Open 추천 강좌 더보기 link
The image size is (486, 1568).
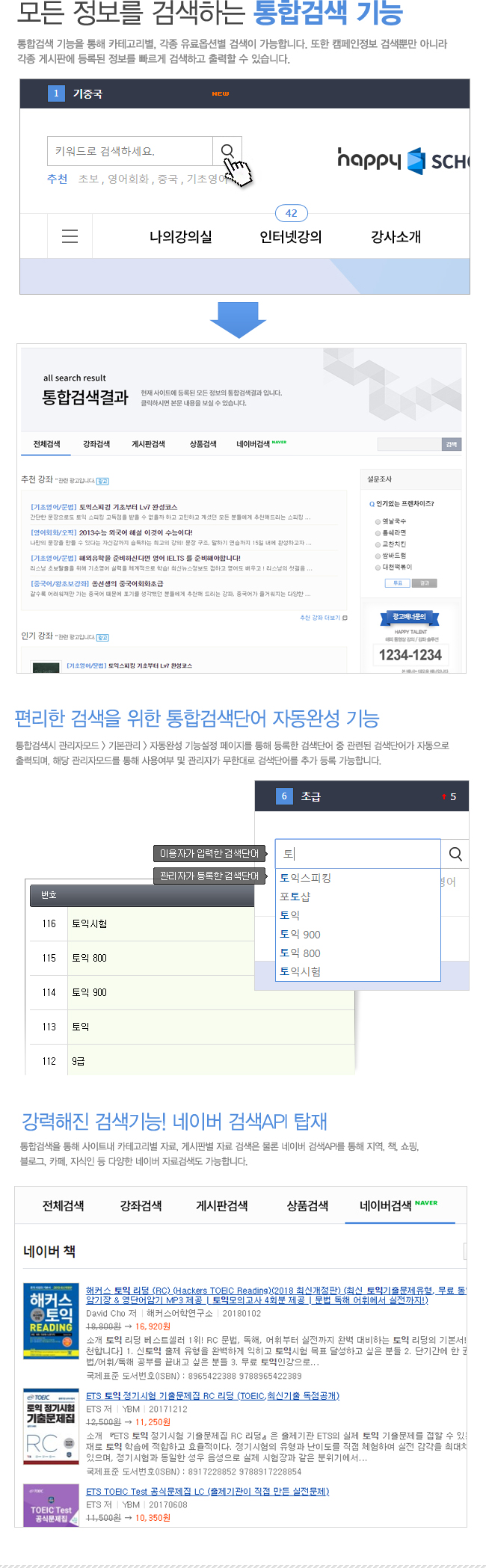pos(323,618)
